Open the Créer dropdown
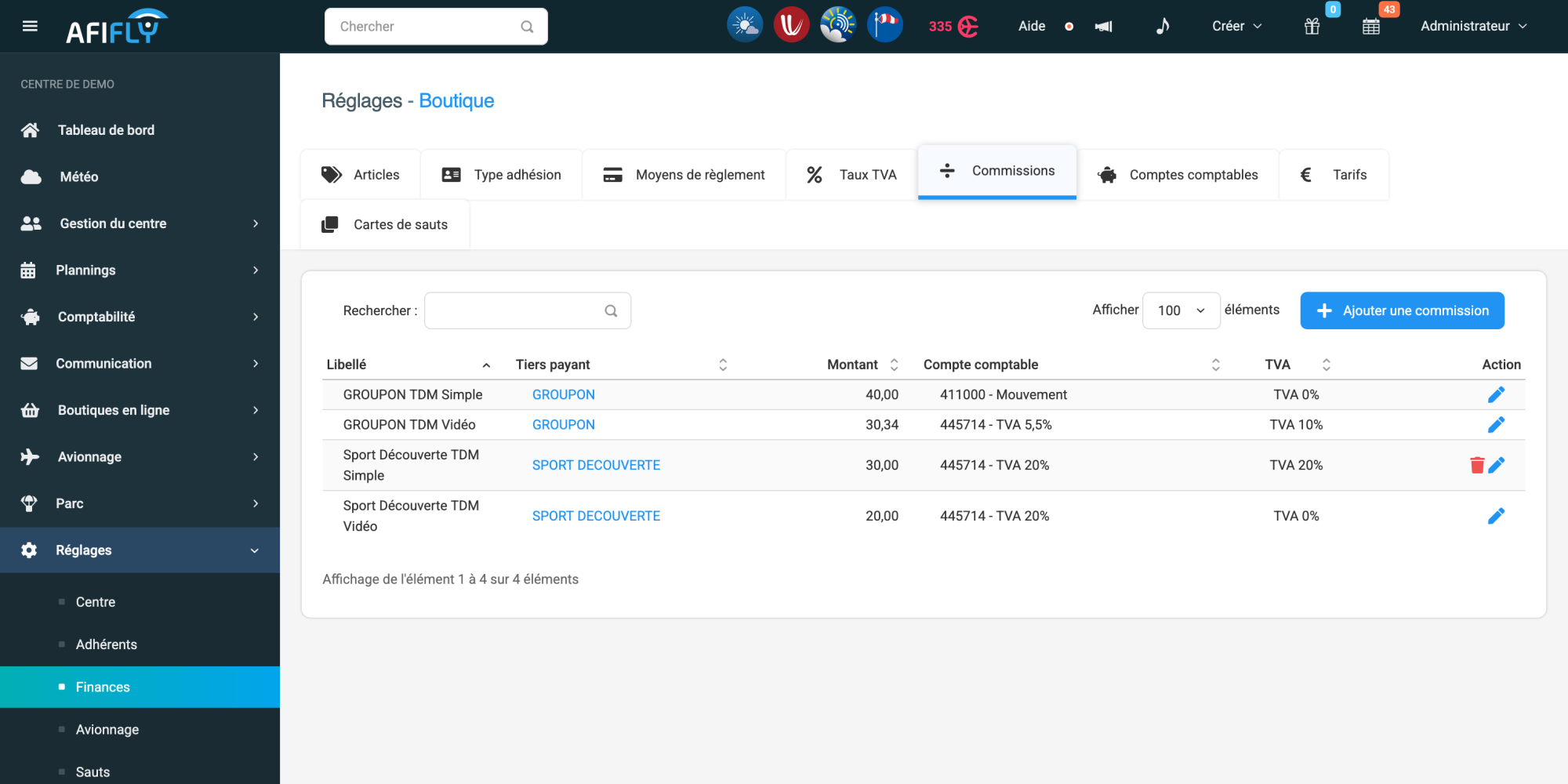The image size is (1568, 784). coord(1236,26)
